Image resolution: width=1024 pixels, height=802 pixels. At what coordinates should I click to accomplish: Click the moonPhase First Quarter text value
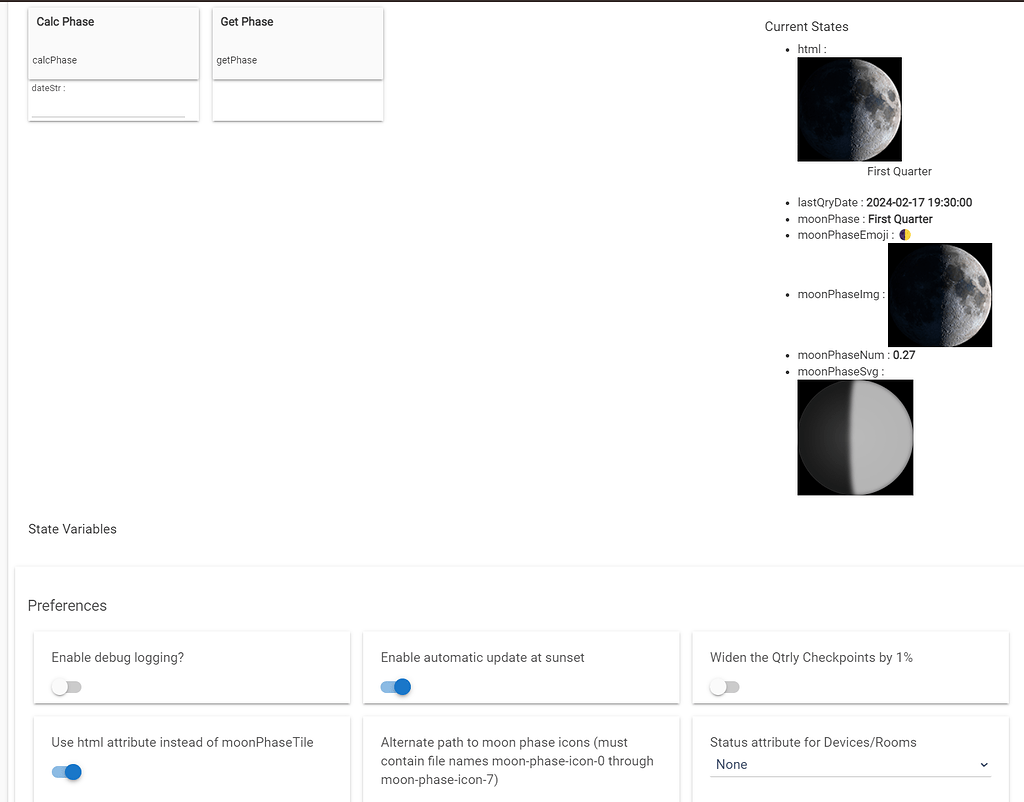point(900,219)
